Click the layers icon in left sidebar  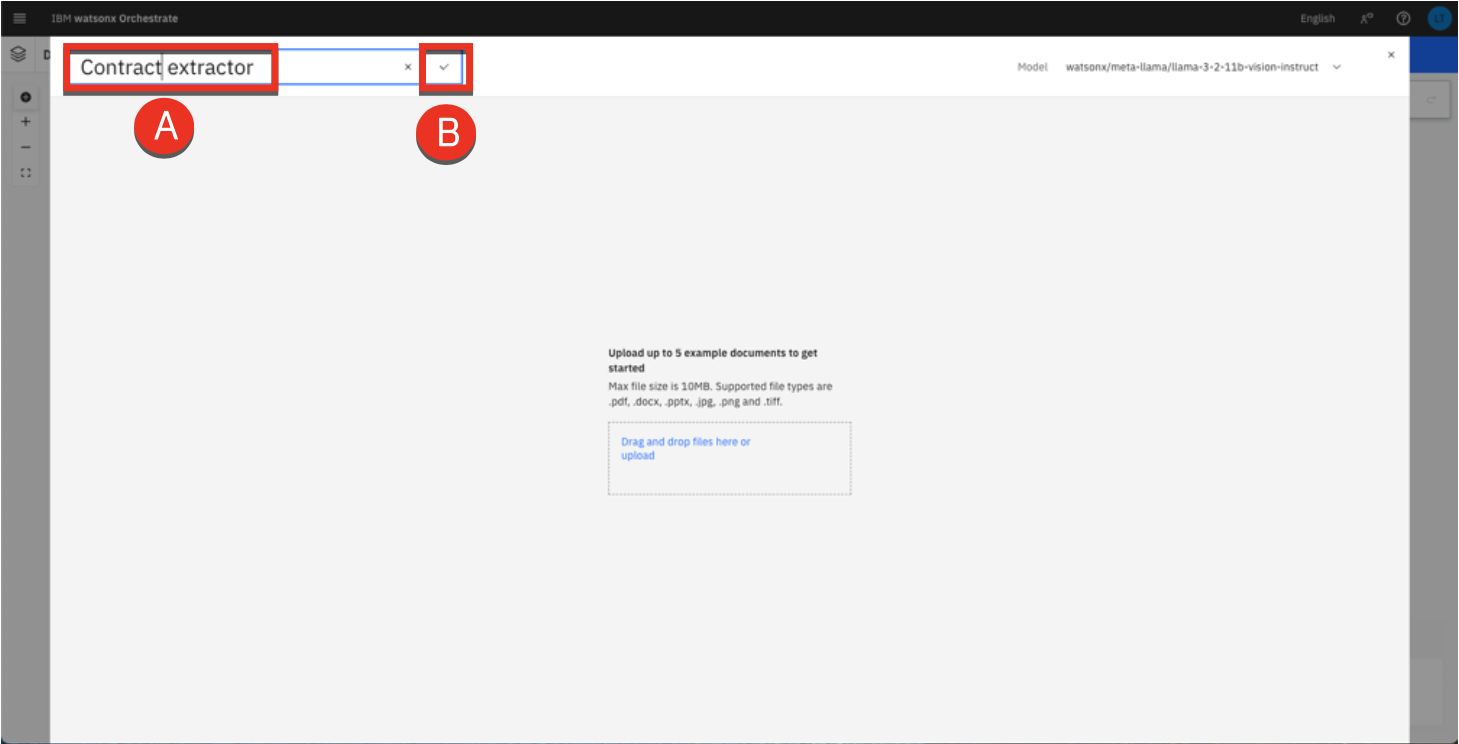(18, 54)
